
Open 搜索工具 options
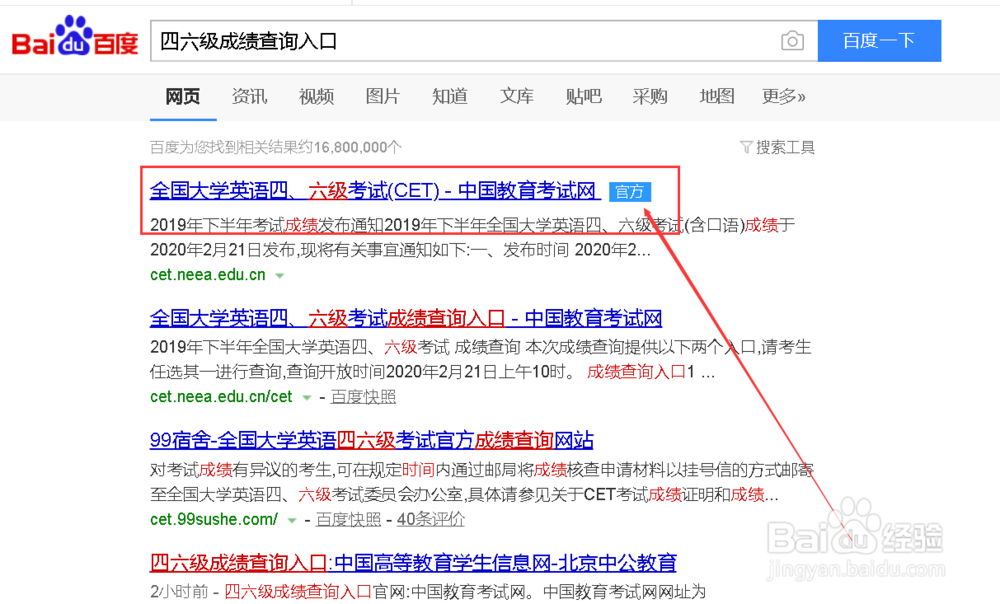point(785,147)
